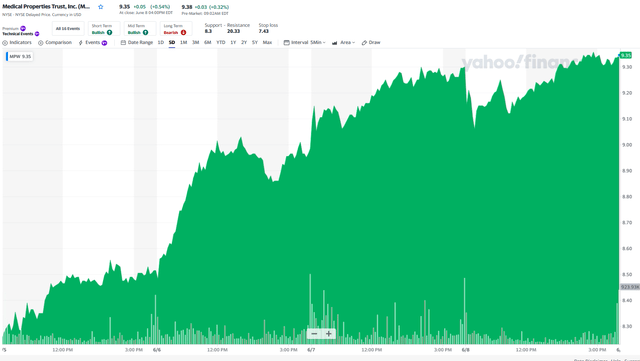Click the watchlist star icon
640x361 pixels.
pos(101,7)
